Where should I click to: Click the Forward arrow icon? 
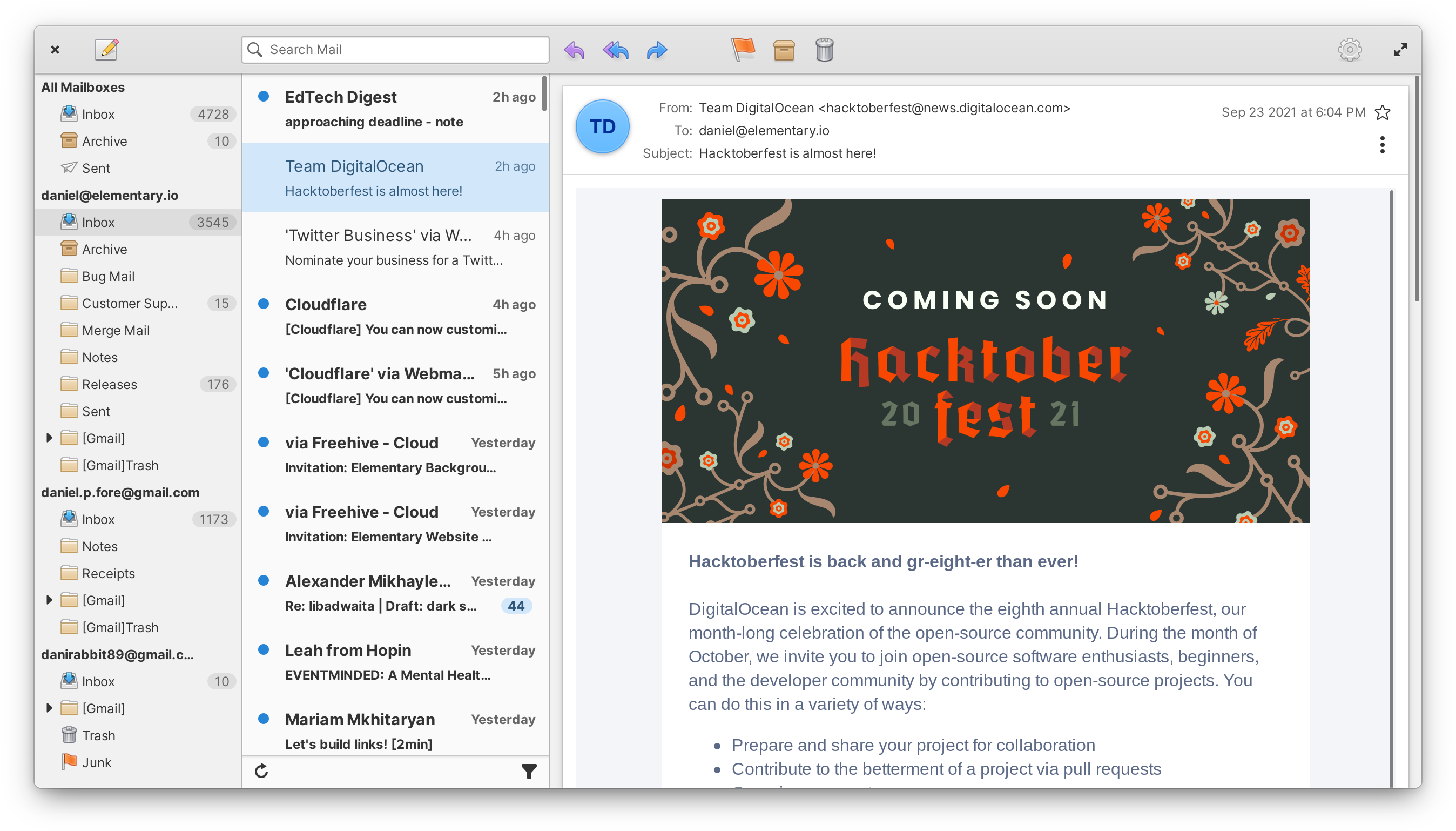657,50
